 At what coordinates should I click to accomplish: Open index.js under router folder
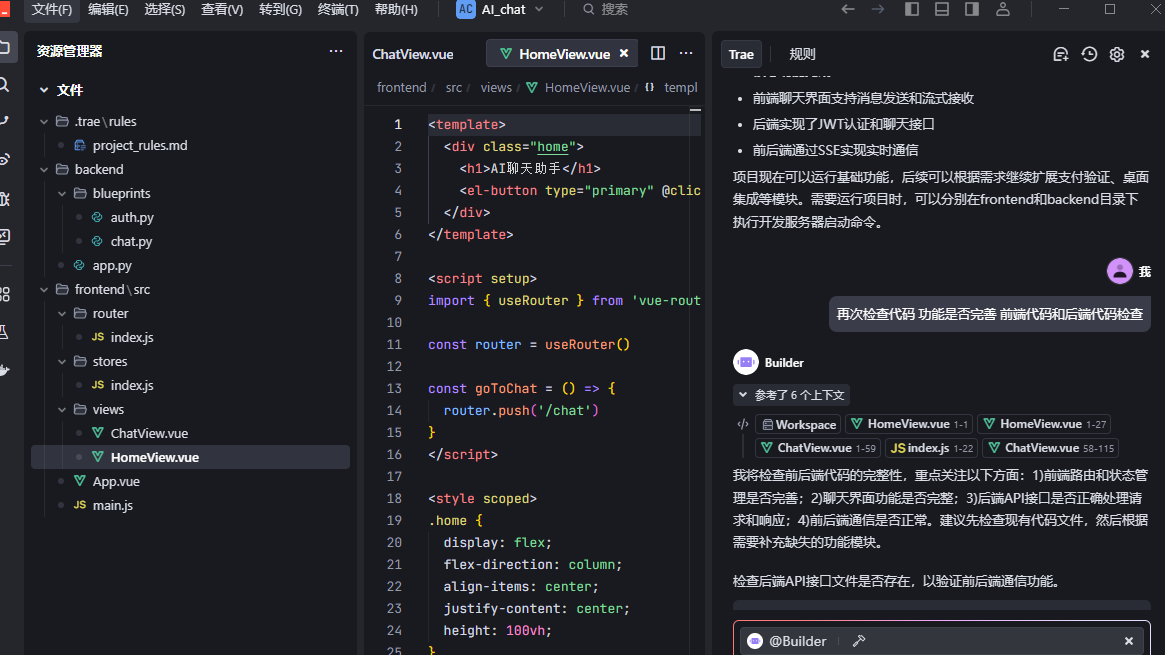[132, 337]
